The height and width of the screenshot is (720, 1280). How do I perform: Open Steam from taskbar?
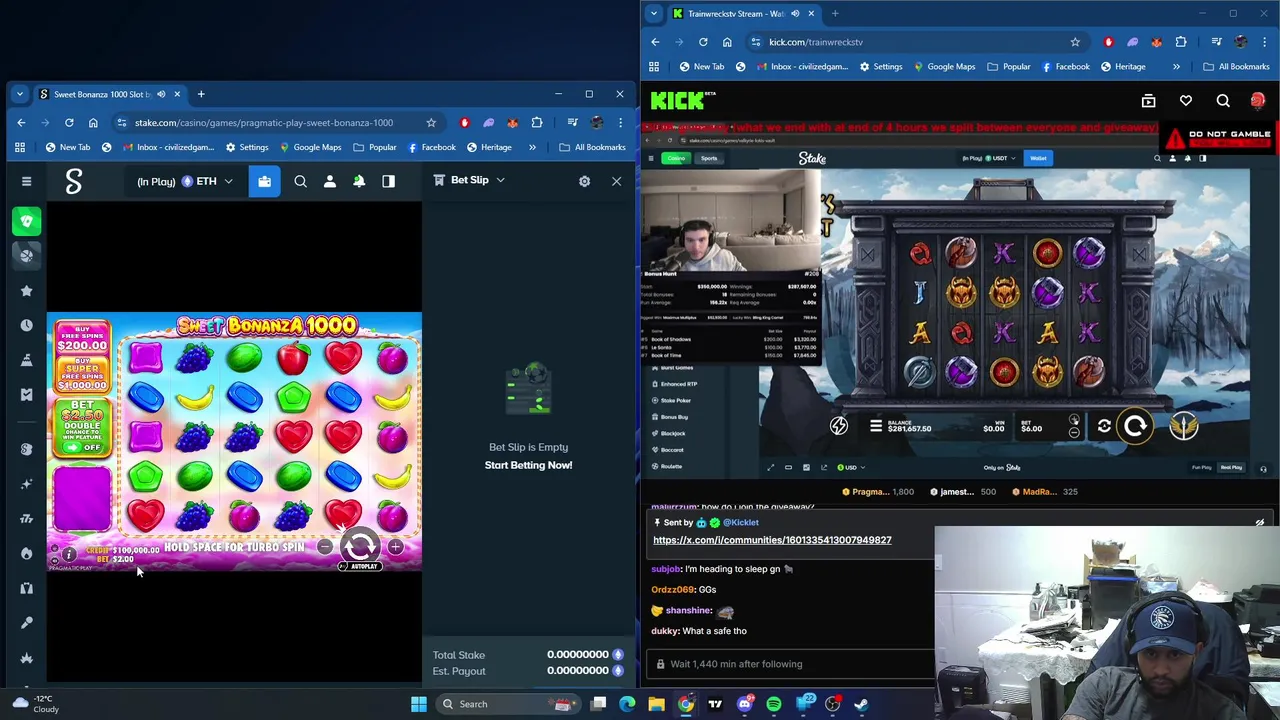(862, 704)
